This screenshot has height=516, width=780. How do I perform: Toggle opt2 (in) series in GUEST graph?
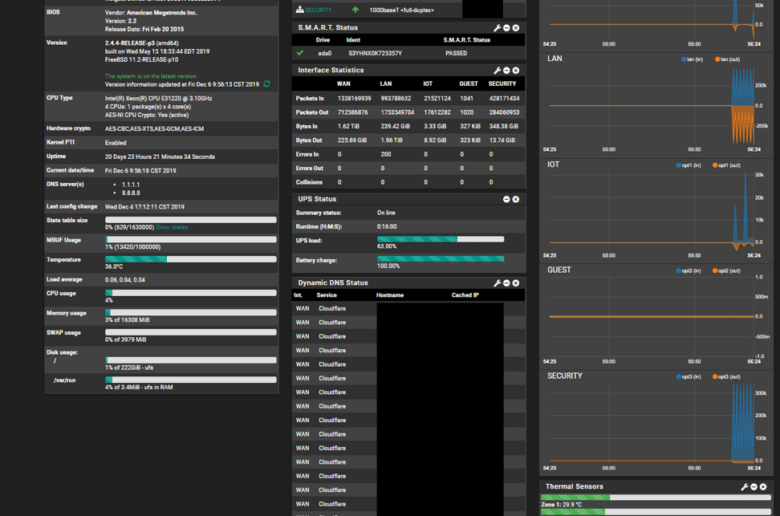point(688,271)
